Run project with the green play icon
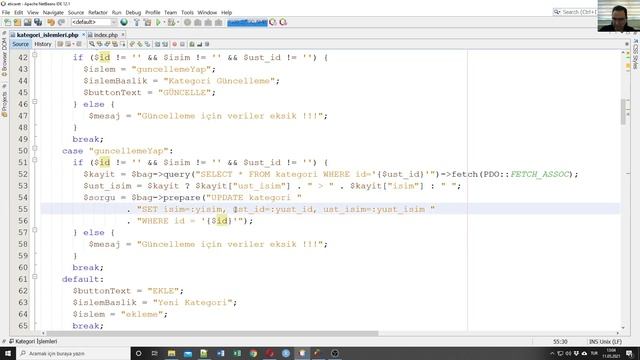The image size is (640, 360). 158,22
